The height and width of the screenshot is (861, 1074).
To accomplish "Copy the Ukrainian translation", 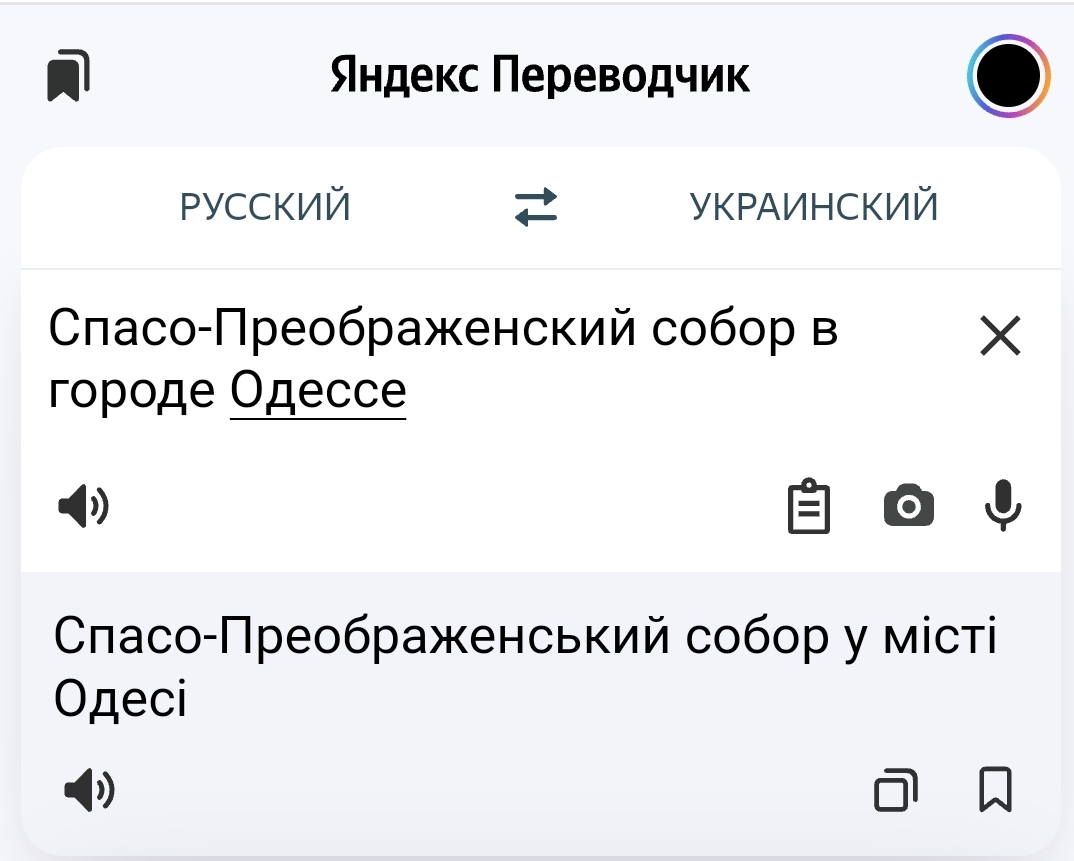I will pos(896,791).
